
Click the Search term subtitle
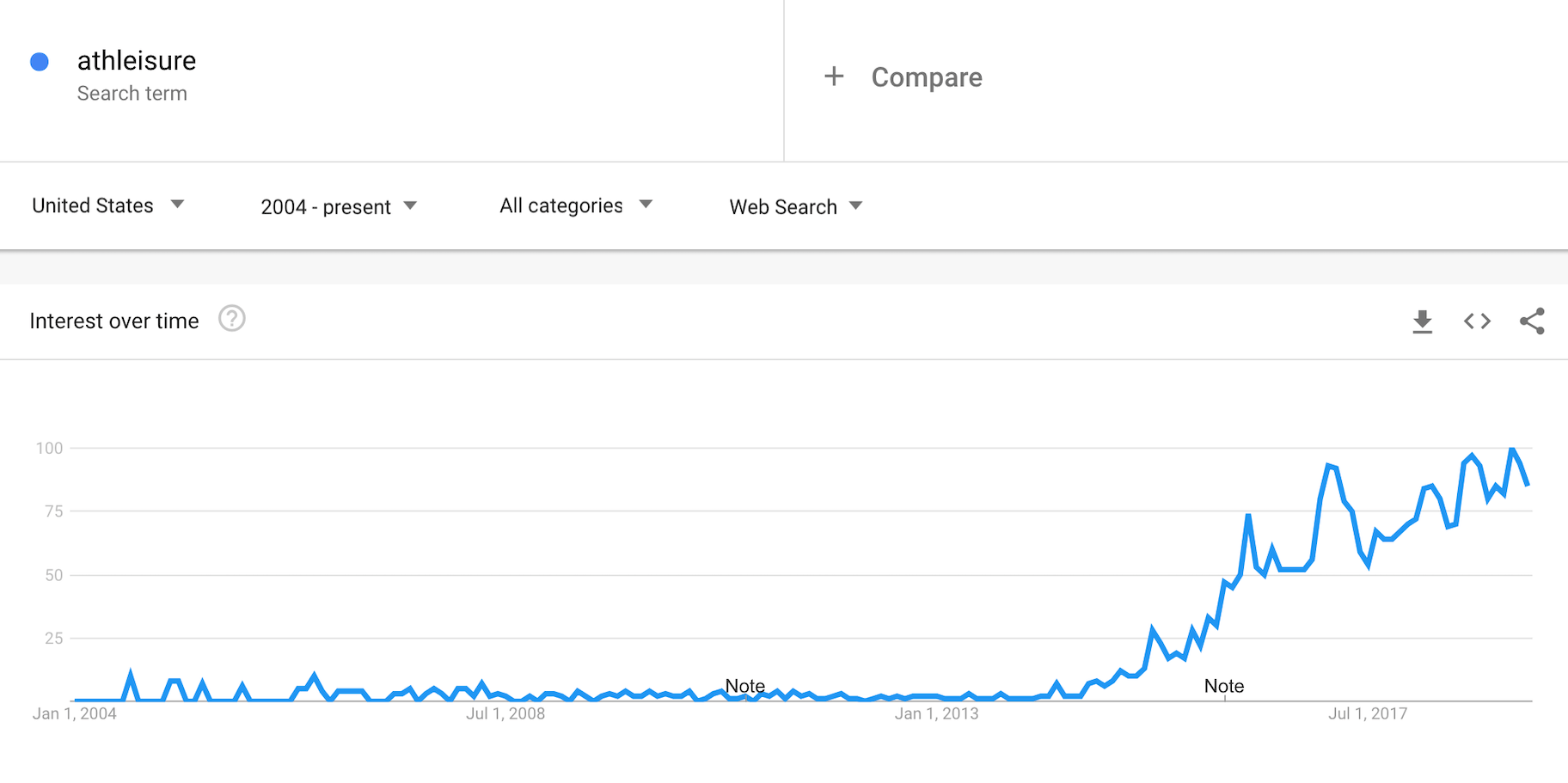pyautogui.click(x=132, y=94)
